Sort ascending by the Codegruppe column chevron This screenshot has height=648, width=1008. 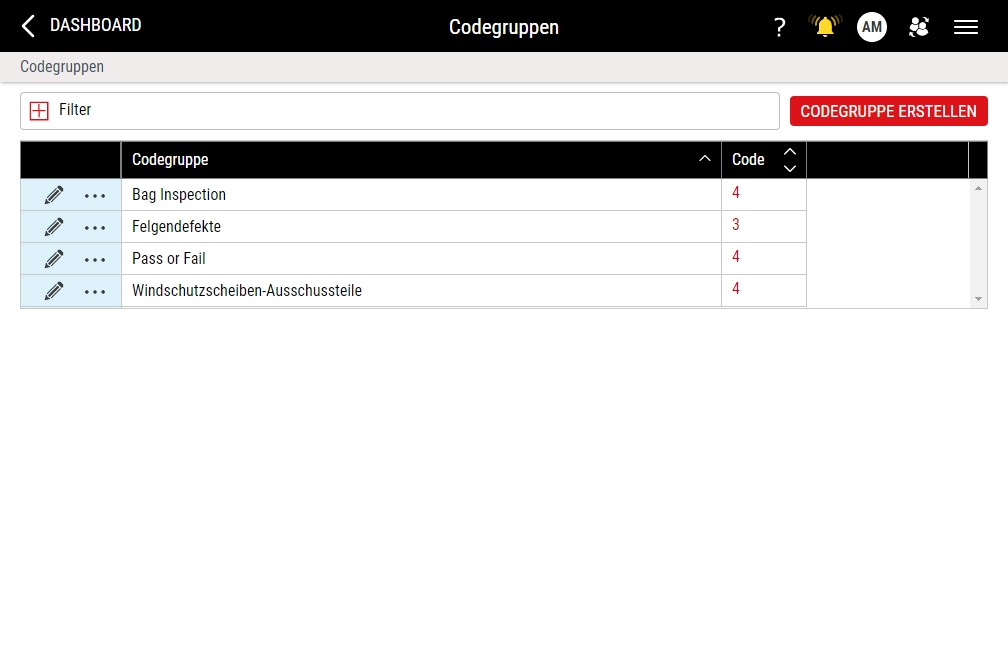(x=704, y=158)
